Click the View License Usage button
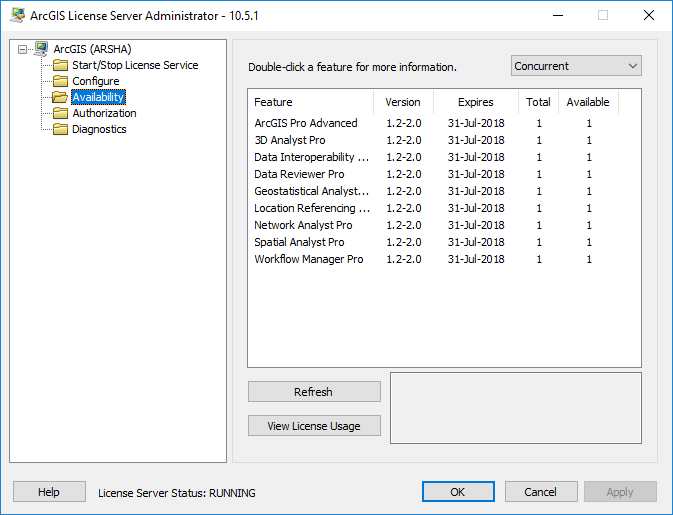673x515 pixels. (x=314, y=426)
